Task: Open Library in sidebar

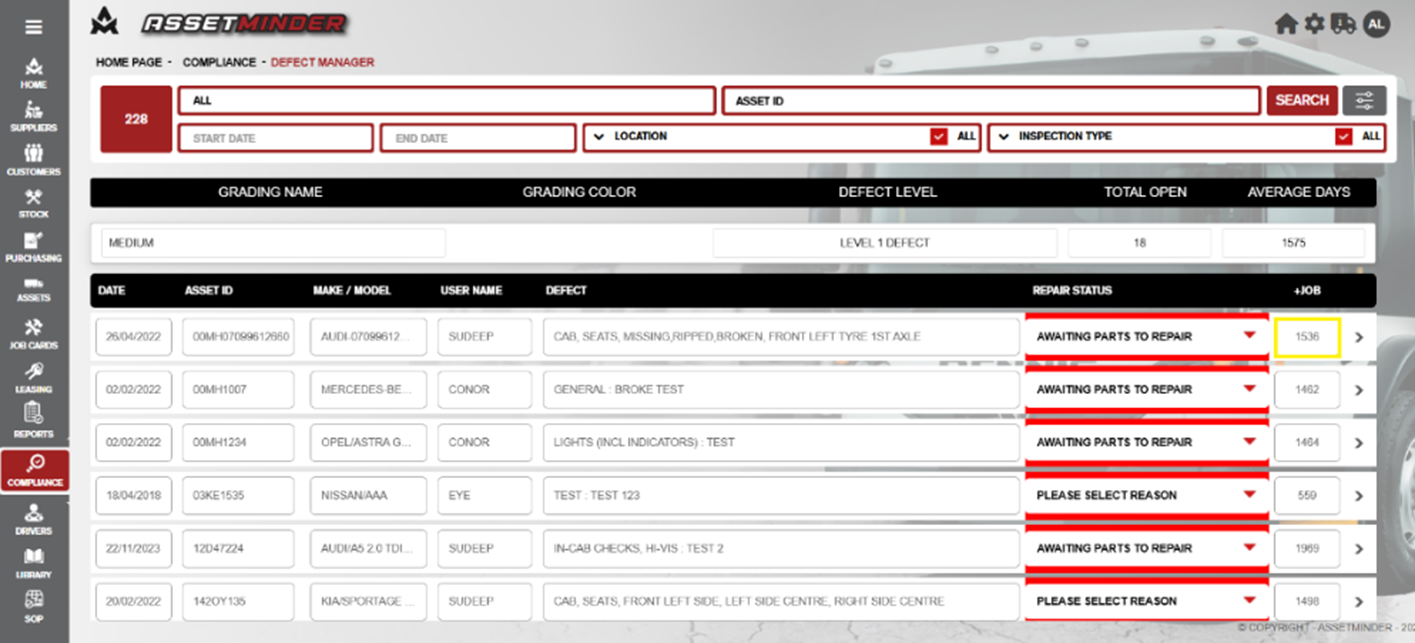Action: (x=34, y=563)
